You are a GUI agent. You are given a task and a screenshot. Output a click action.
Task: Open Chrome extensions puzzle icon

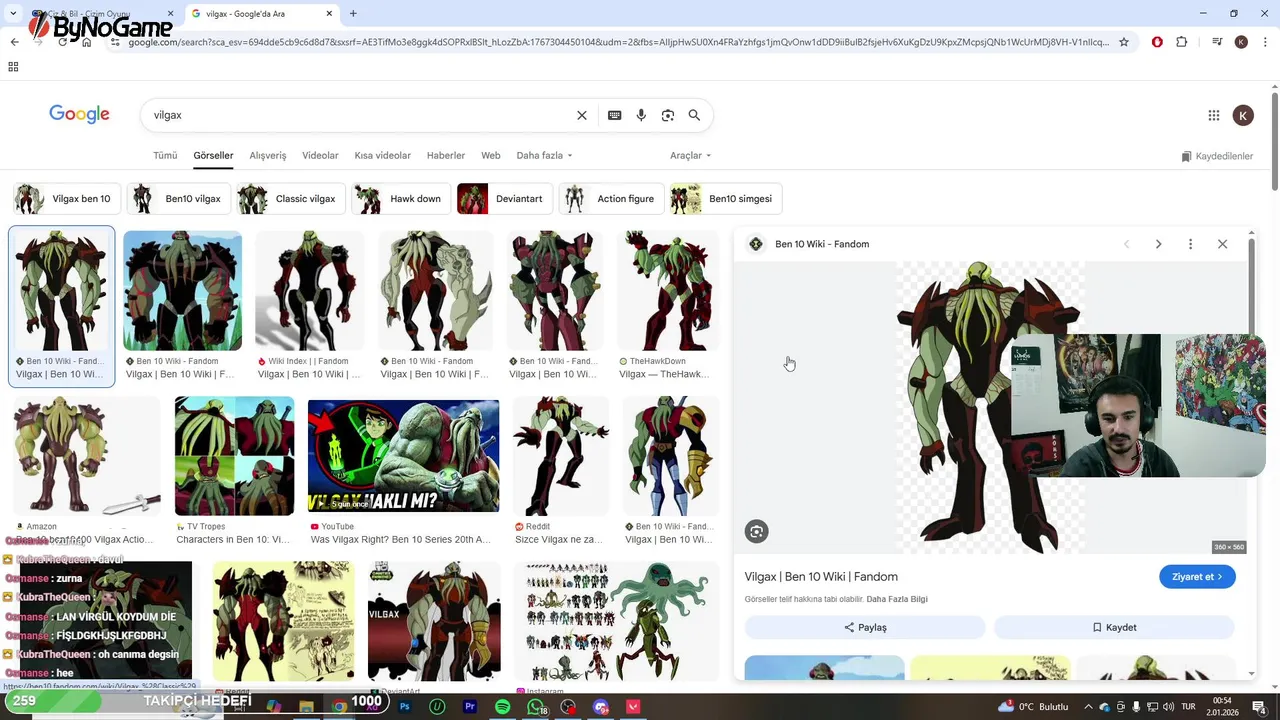pos(1182,42)
